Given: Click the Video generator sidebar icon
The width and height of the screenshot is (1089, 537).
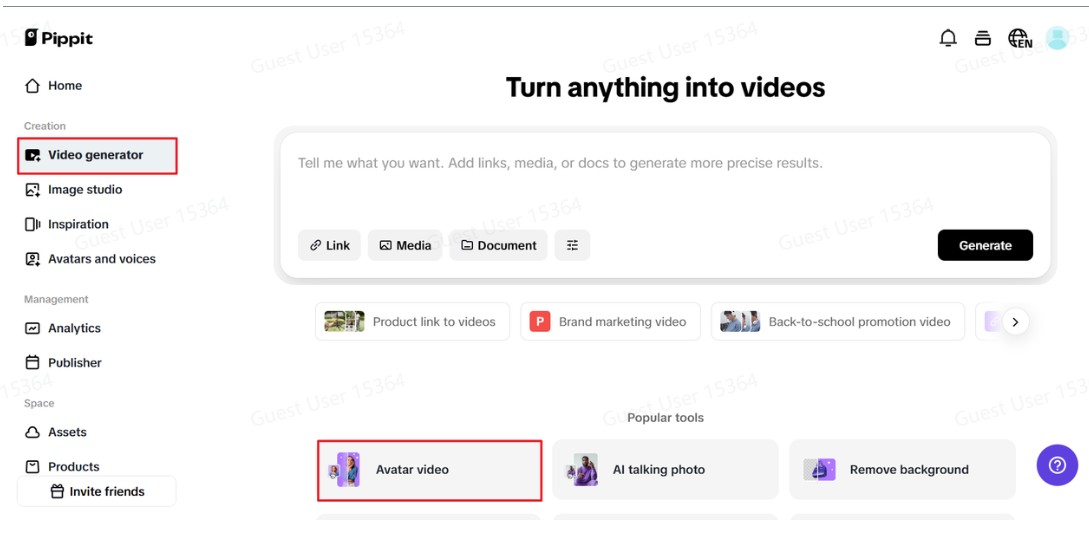Looking at the screenshot, I should tap(32, 155).
